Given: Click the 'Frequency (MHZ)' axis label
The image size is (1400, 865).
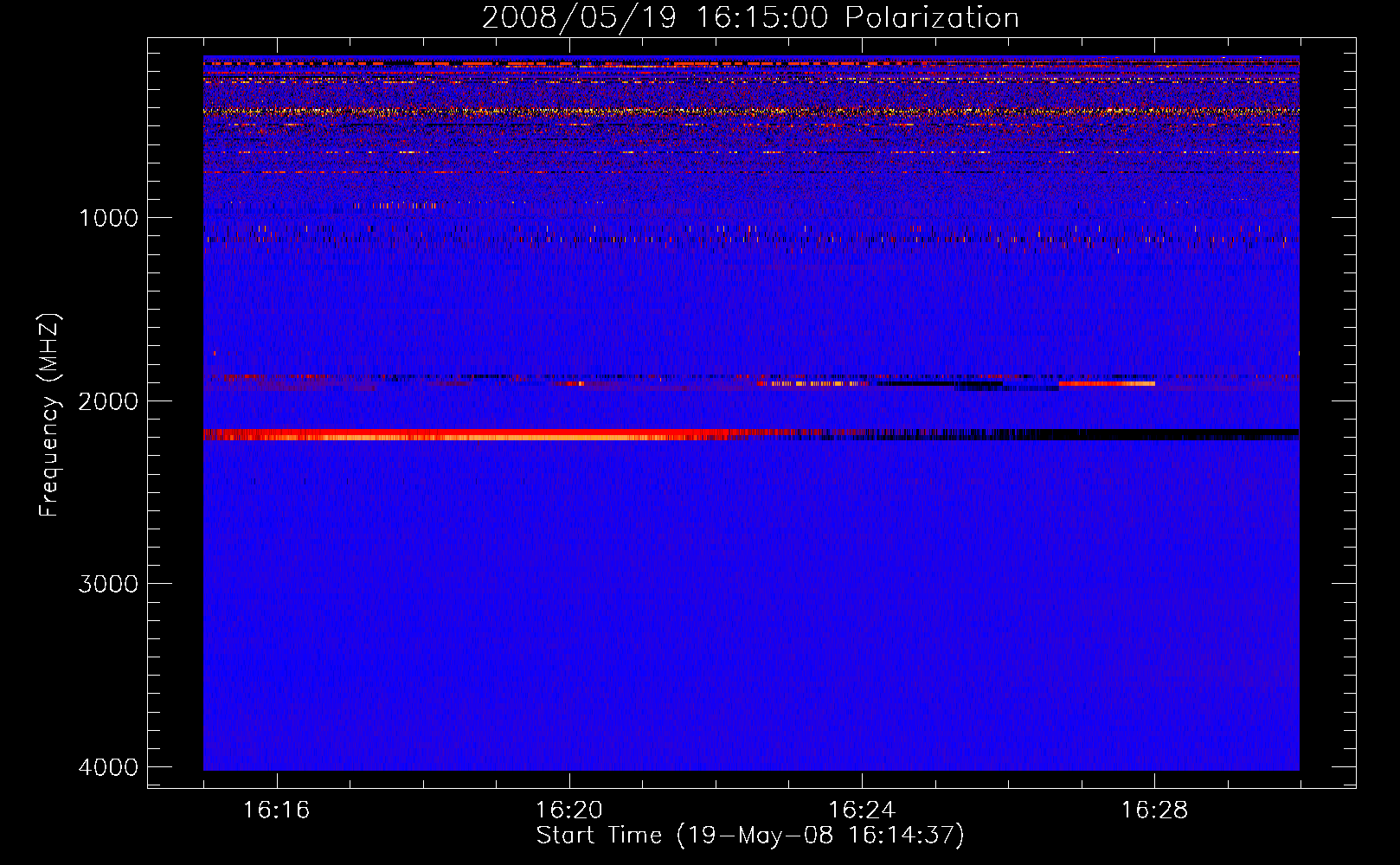Looking at the screenshot, I should (x=49, y=415).
